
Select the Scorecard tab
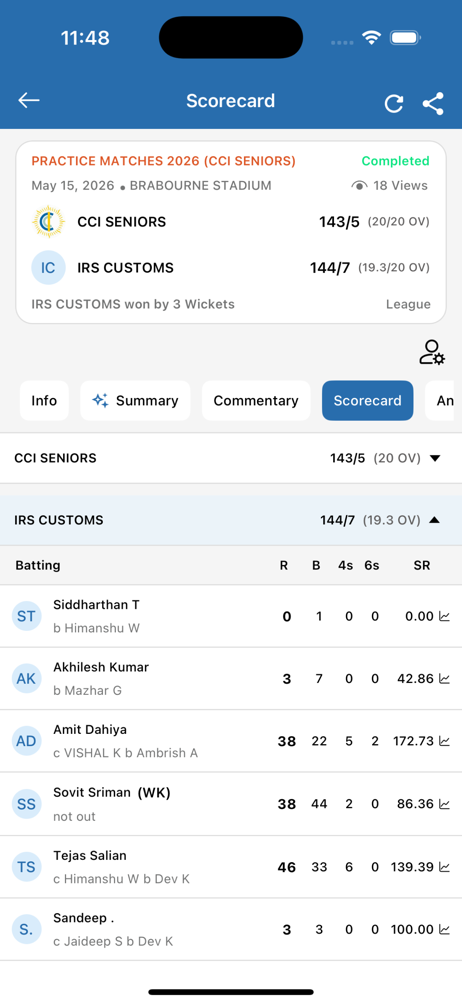[x=368, y=401]
